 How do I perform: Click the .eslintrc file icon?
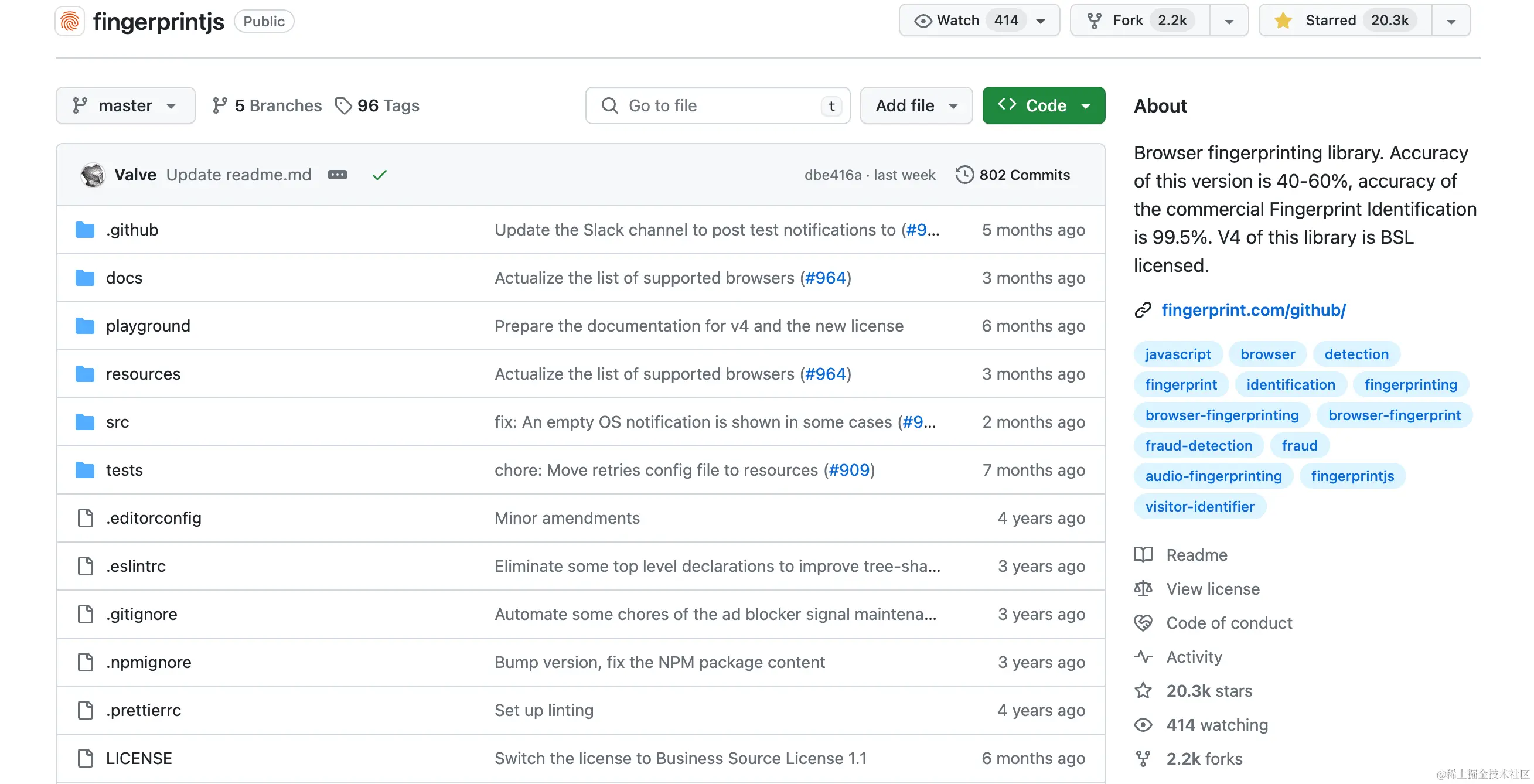coord(85,566)
